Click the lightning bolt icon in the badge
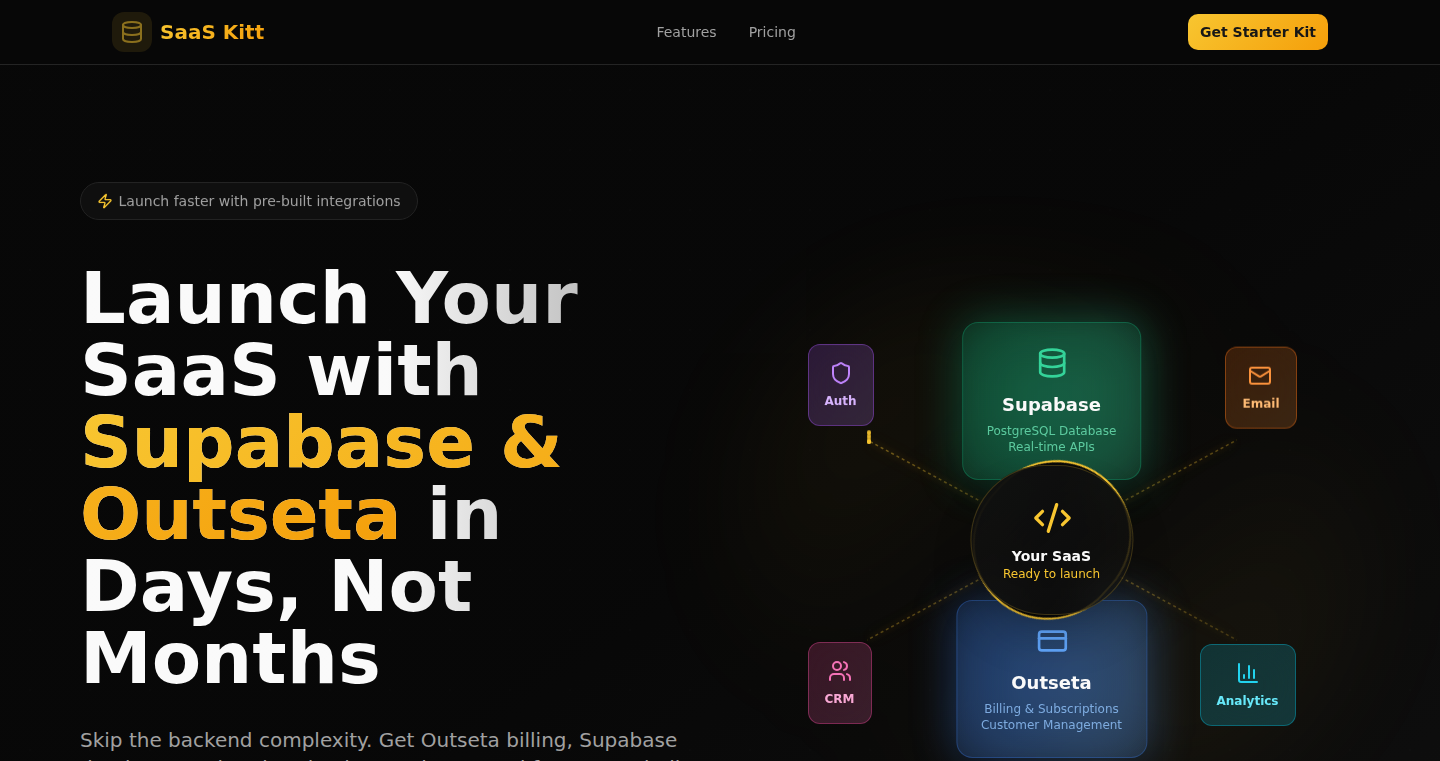1440x761 pixels. coord(105,201)
